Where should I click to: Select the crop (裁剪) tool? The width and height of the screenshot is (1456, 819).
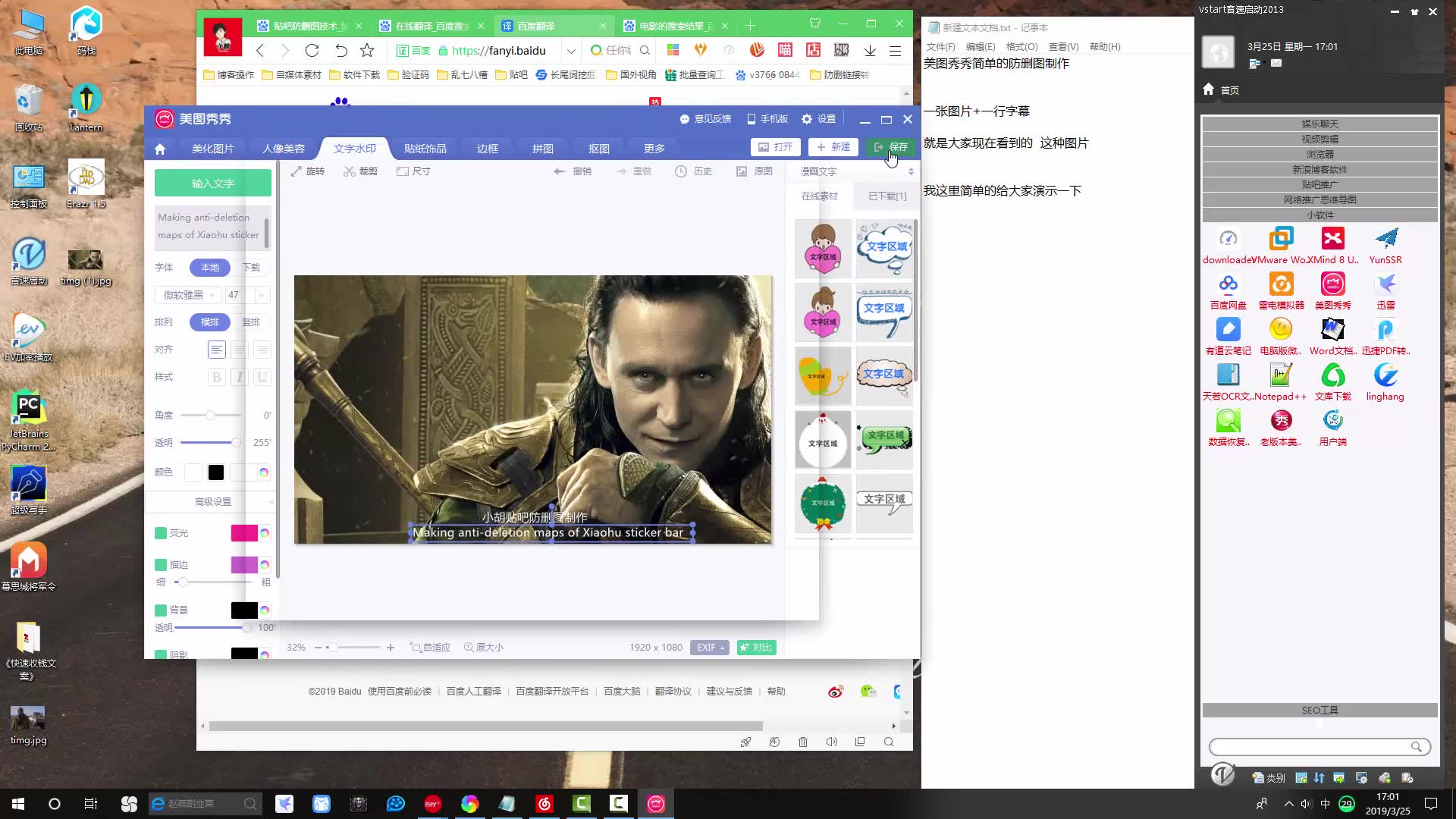360,171
